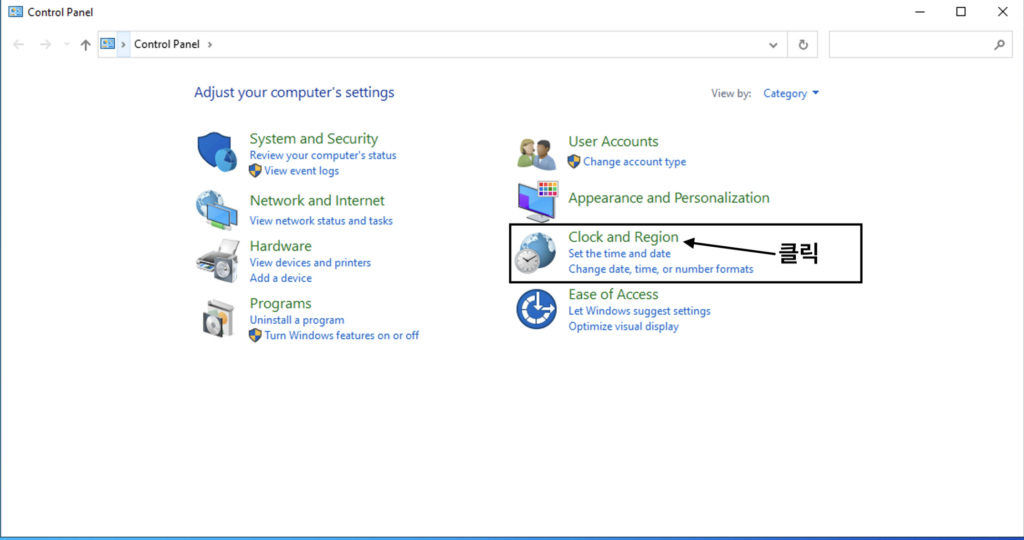The image size is (1024, 540).
Task: Open the View by Category dropdown
Action: coord(791,93)
